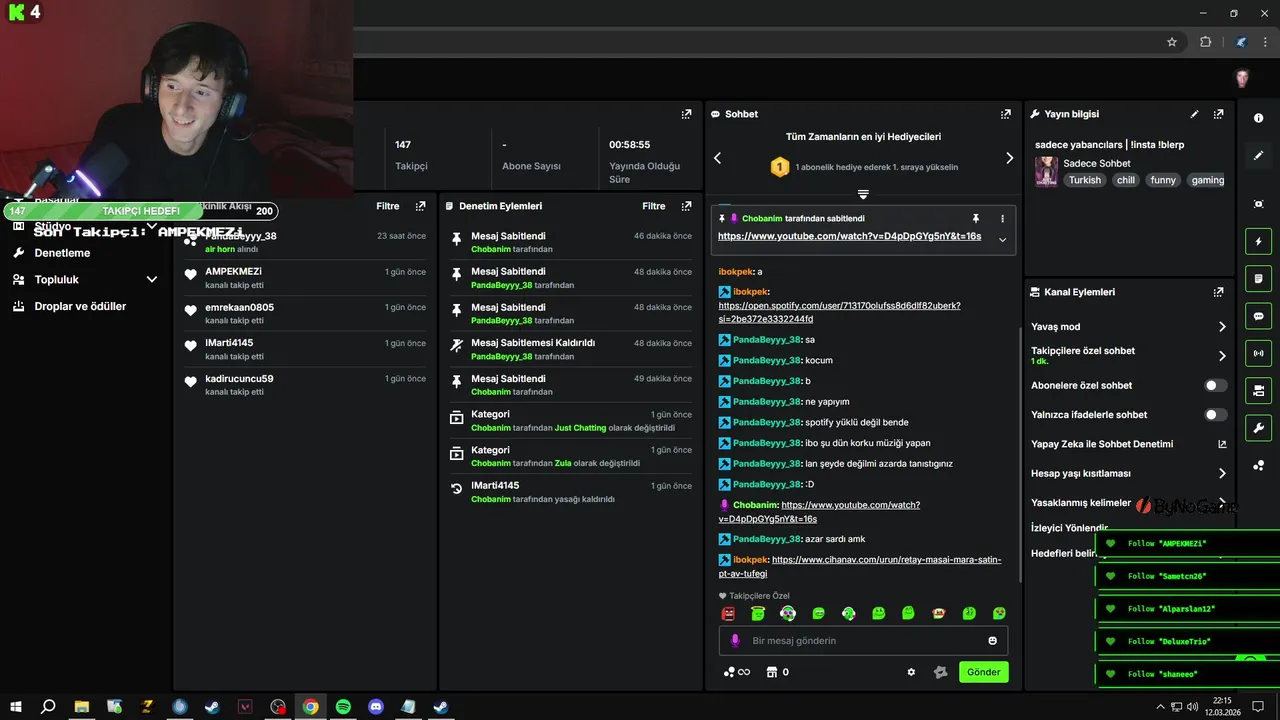
Task: Pop out the activity feed panel
Action: (x=420, y=206)
